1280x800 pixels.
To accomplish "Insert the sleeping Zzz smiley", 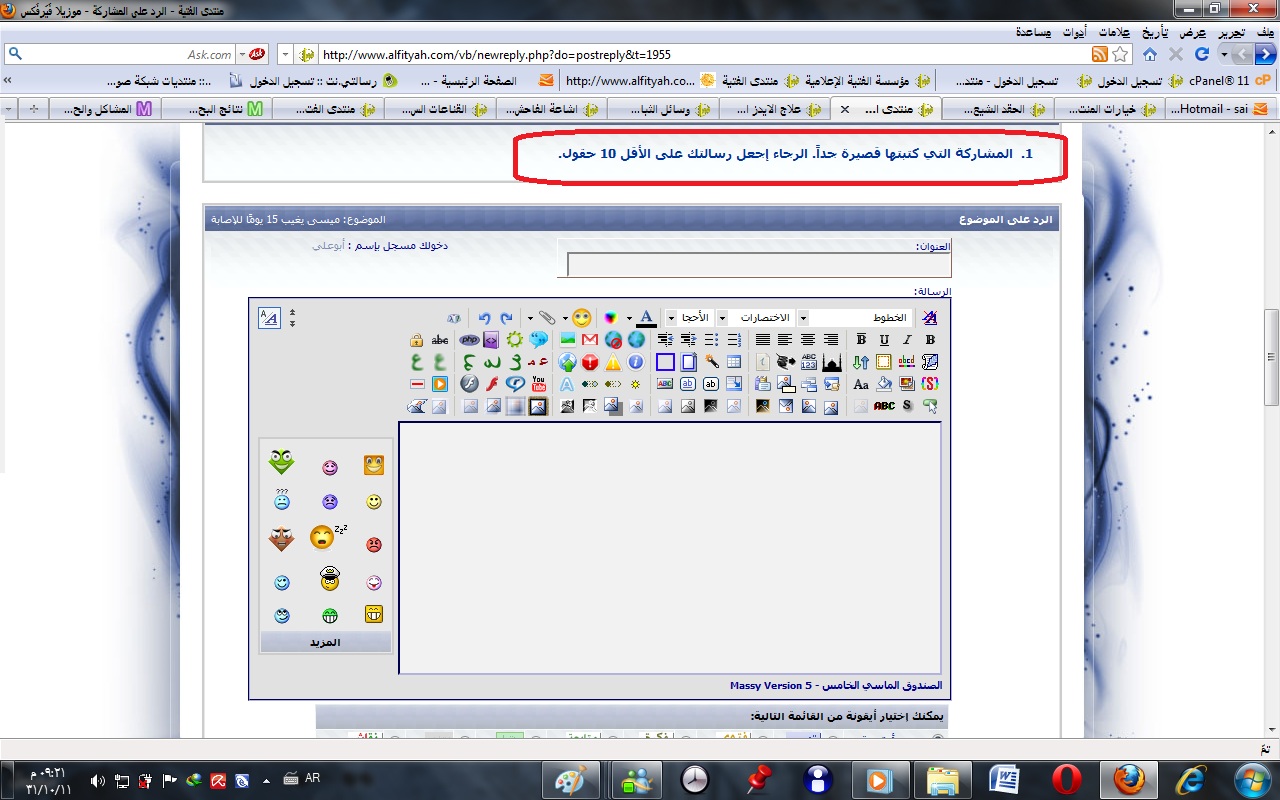I will point(323,537).
